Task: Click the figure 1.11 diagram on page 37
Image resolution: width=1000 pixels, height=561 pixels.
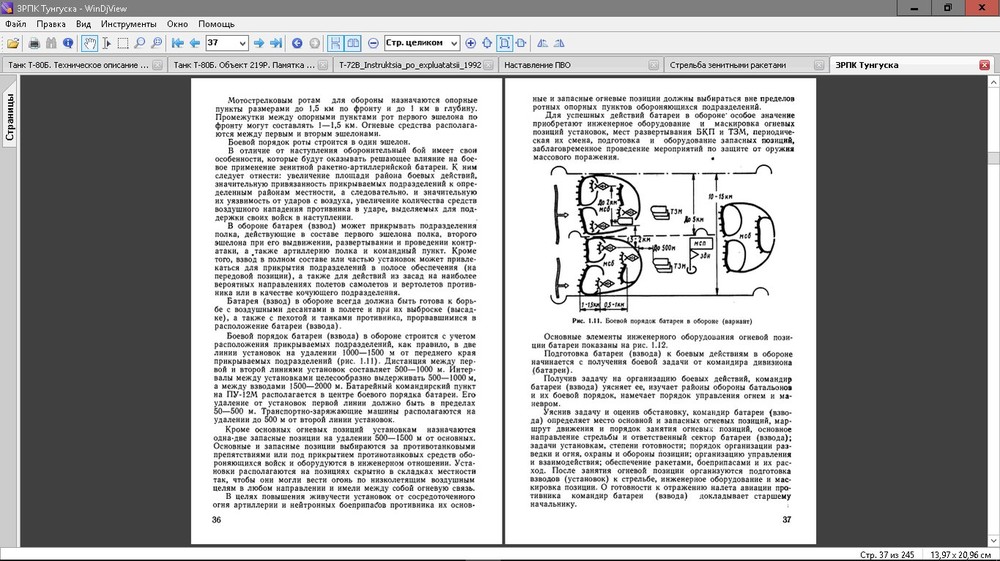Action: point(662,239)
